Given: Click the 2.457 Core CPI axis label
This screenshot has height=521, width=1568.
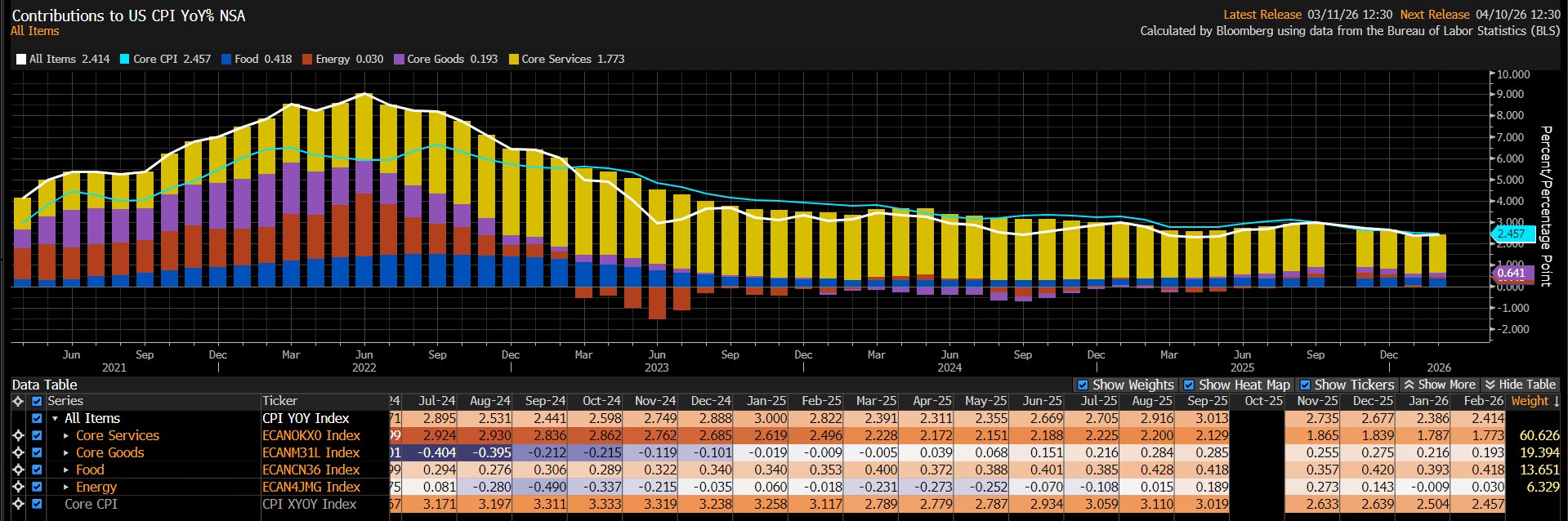Looking at the screenshot, I should (x=1511, y=234).
